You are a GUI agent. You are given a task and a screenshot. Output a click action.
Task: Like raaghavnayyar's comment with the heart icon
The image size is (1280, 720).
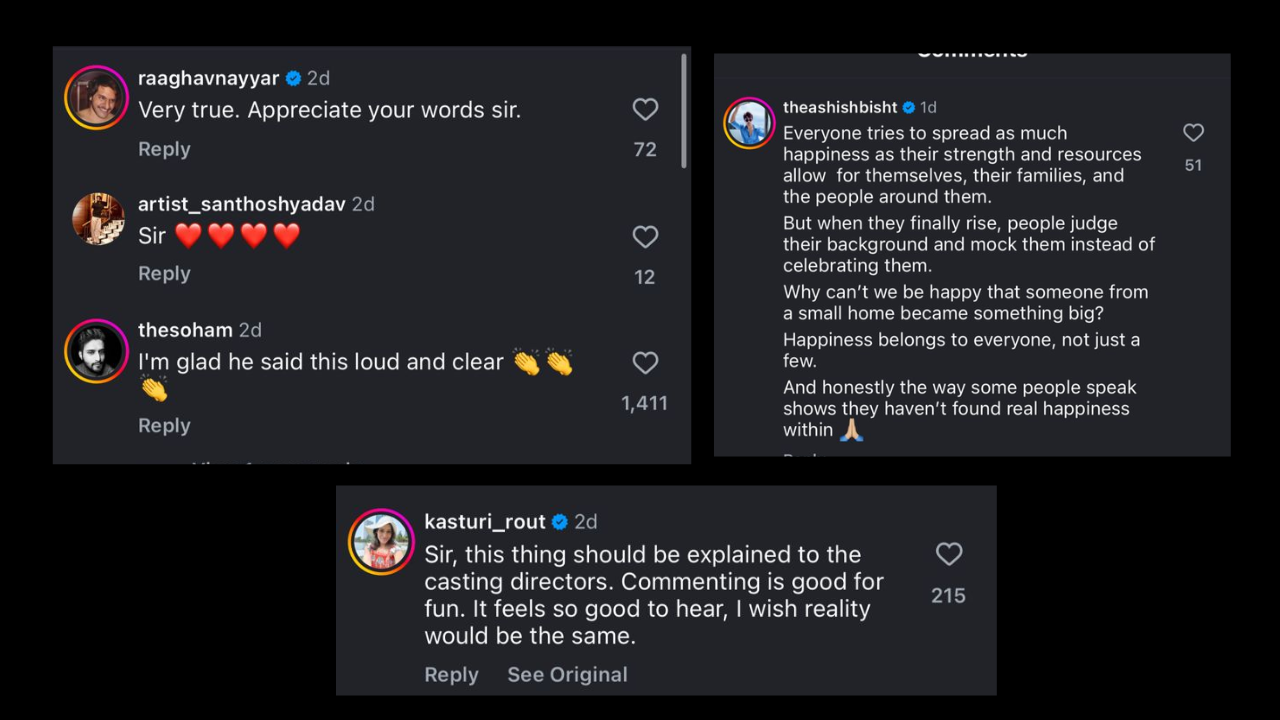[645, 109]
